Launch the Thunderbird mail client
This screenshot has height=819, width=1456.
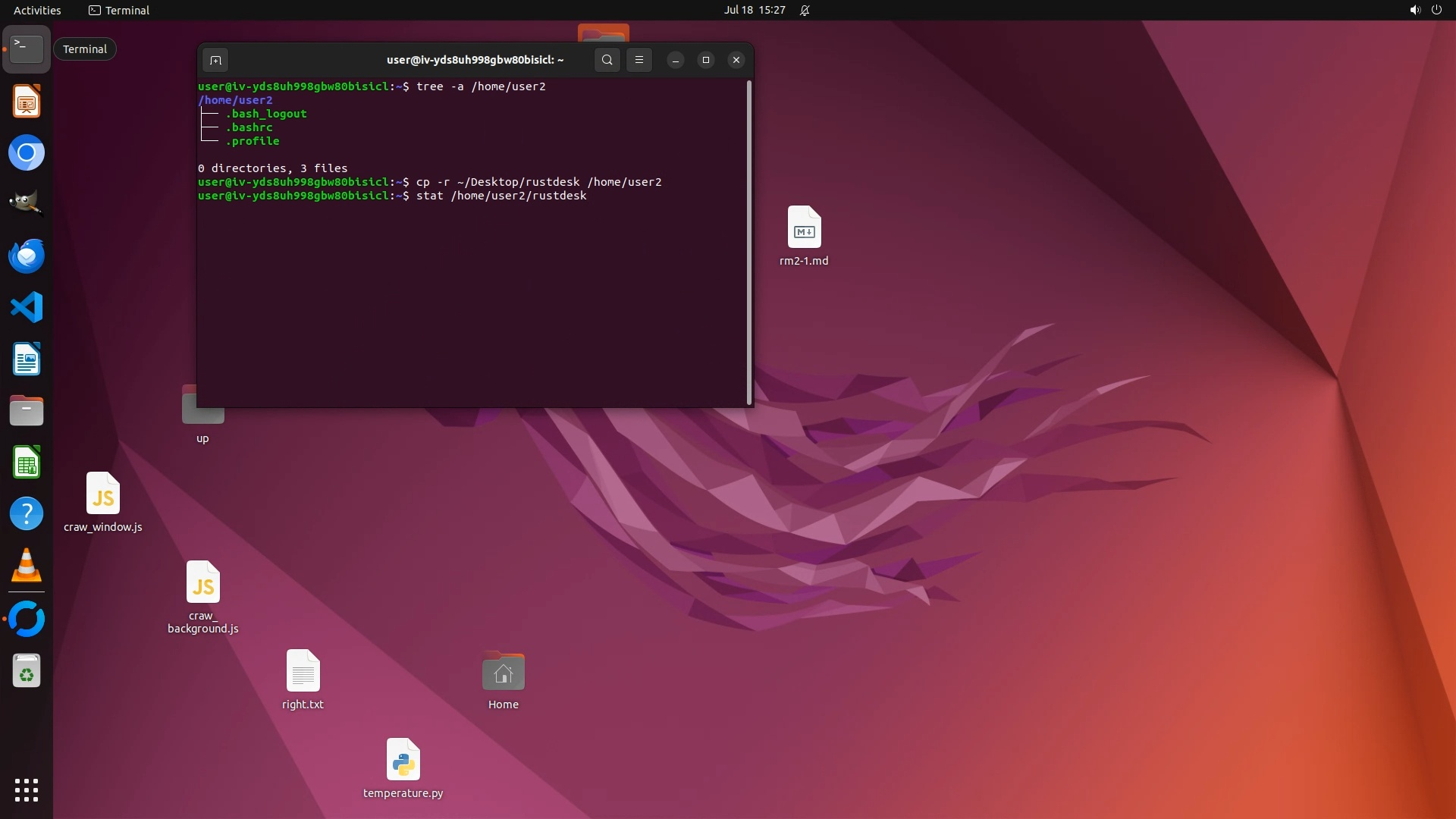point(27,256)
